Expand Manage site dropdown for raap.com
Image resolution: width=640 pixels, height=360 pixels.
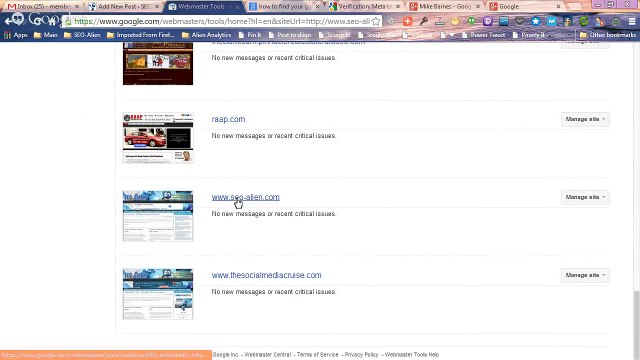tap(585, 119)
